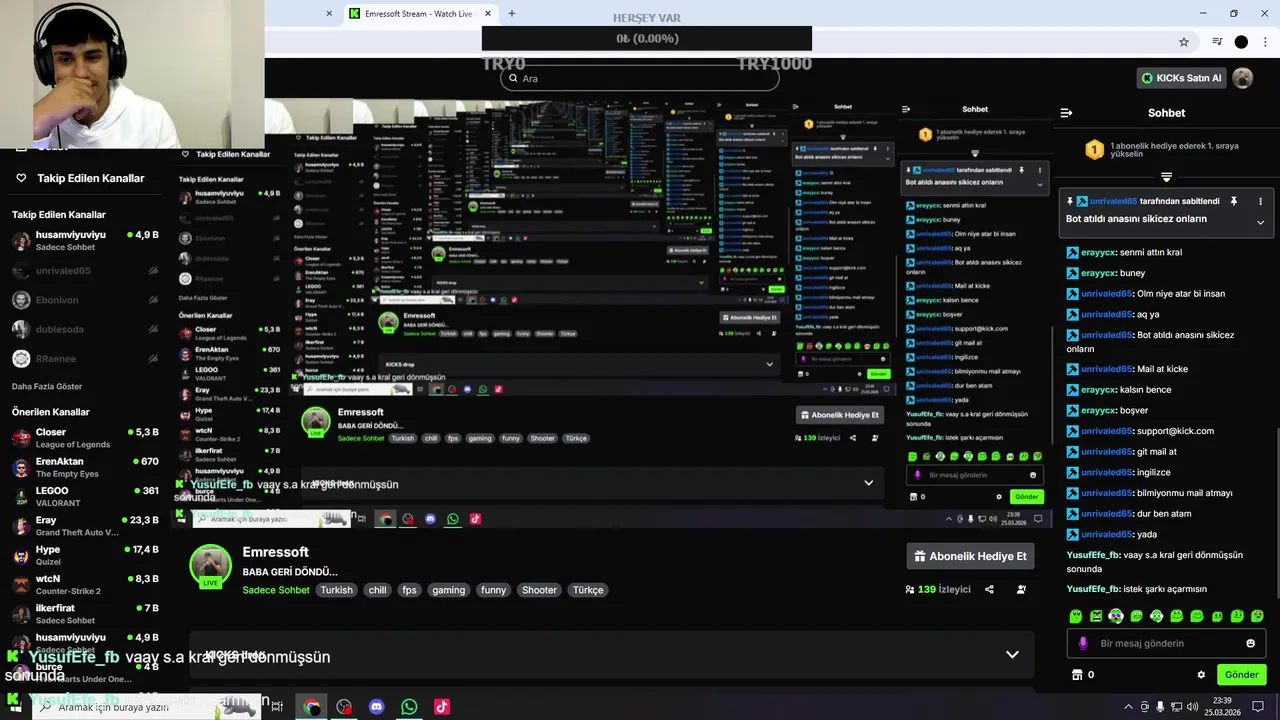Open Eray recommended channel
The image size is (1280, 720).
point(85,526)
